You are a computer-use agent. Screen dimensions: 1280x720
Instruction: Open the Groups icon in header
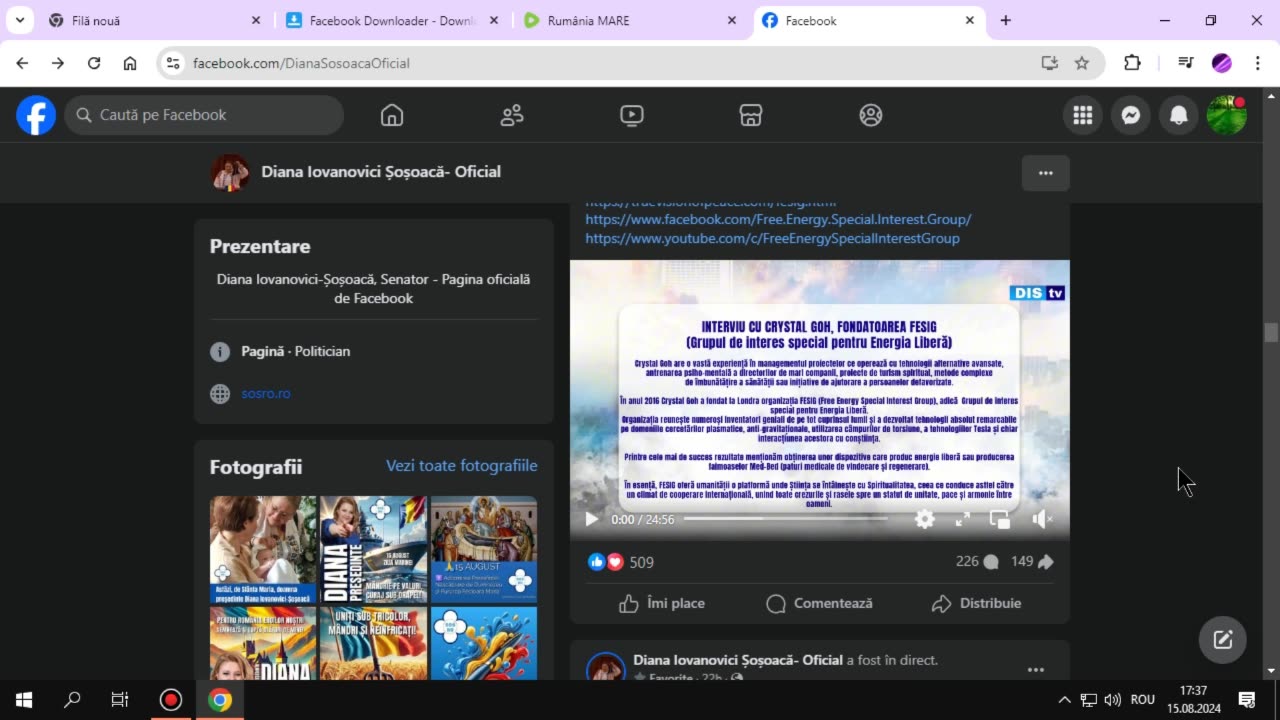[871, 115]
